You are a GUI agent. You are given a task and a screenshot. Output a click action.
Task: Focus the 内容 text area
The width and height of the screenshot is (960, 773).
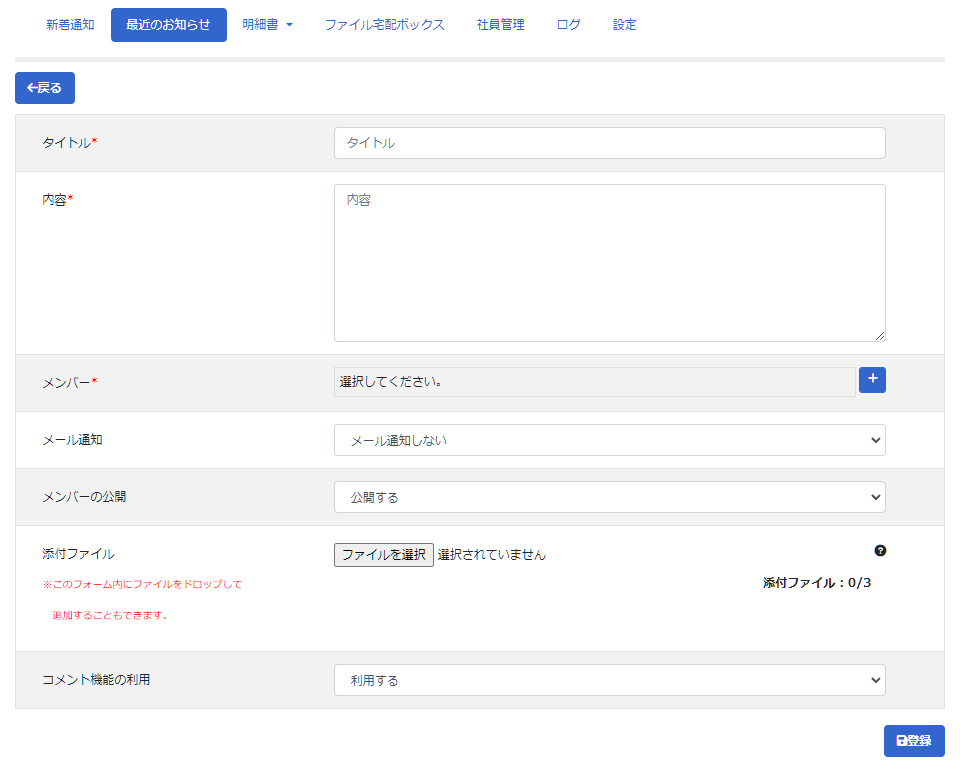[609, 262]
